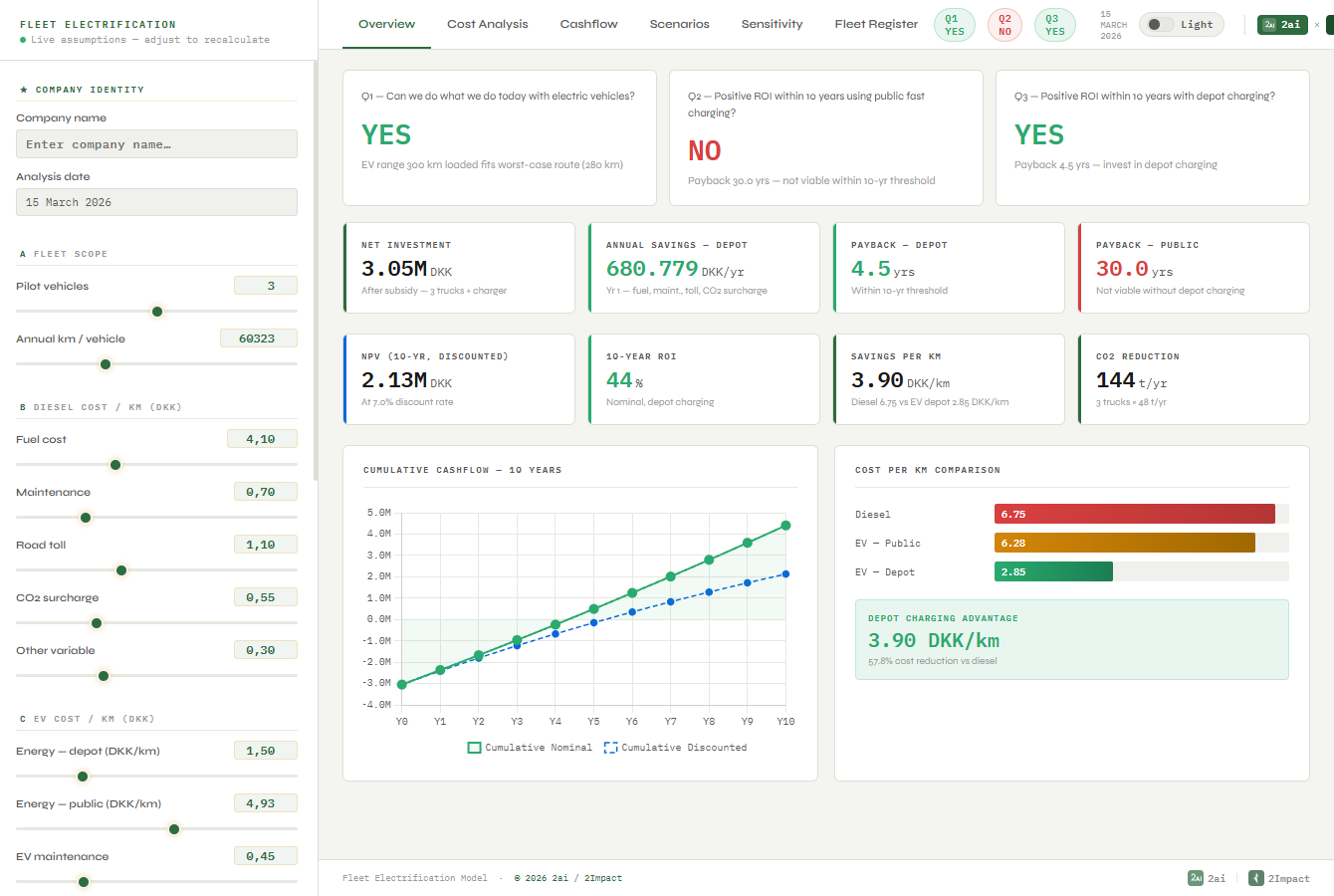Open the Overview tab

386,24
